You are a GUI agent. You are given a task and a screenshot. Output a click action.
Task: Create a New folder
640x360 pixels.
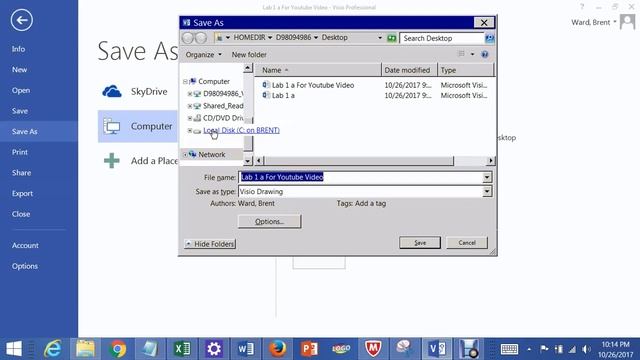pyautogui.click(x=249, y=55)
